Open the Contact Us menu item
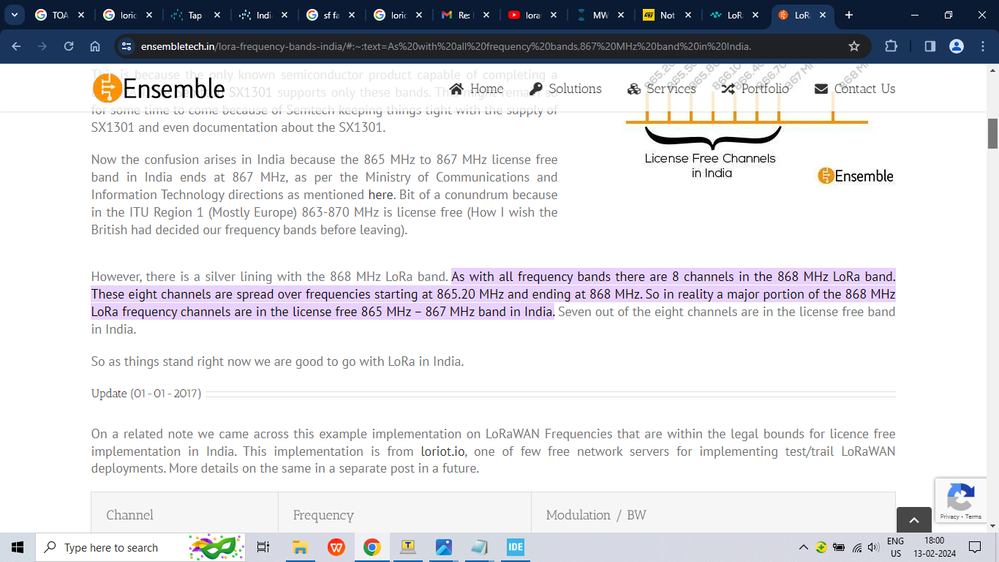Viewport: 999px width, 562px height. tap(854, 89)
